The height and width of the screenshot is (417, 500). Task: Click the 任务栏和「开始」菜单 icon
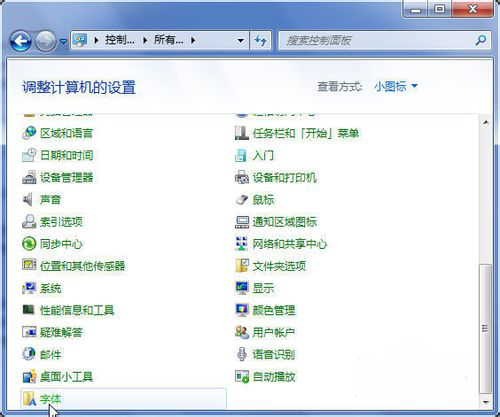242,133
